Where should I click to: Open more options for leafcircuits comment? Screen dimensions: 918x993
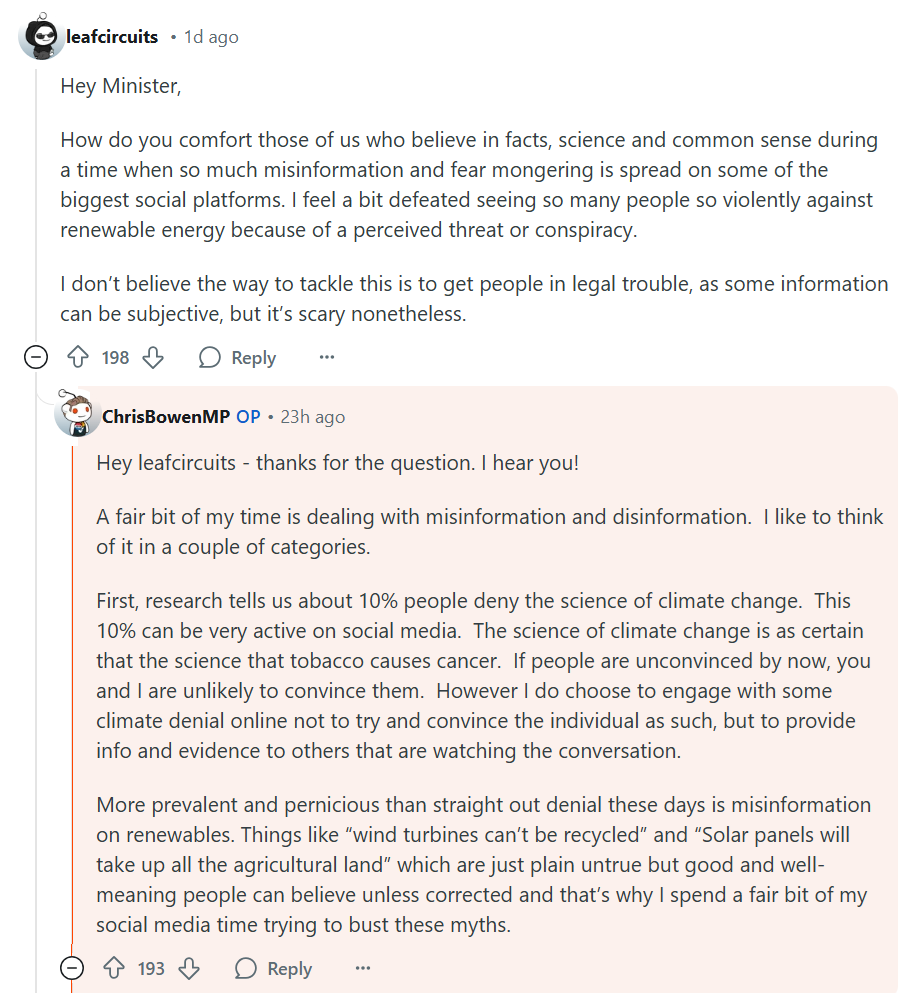[x=327, y=357]
